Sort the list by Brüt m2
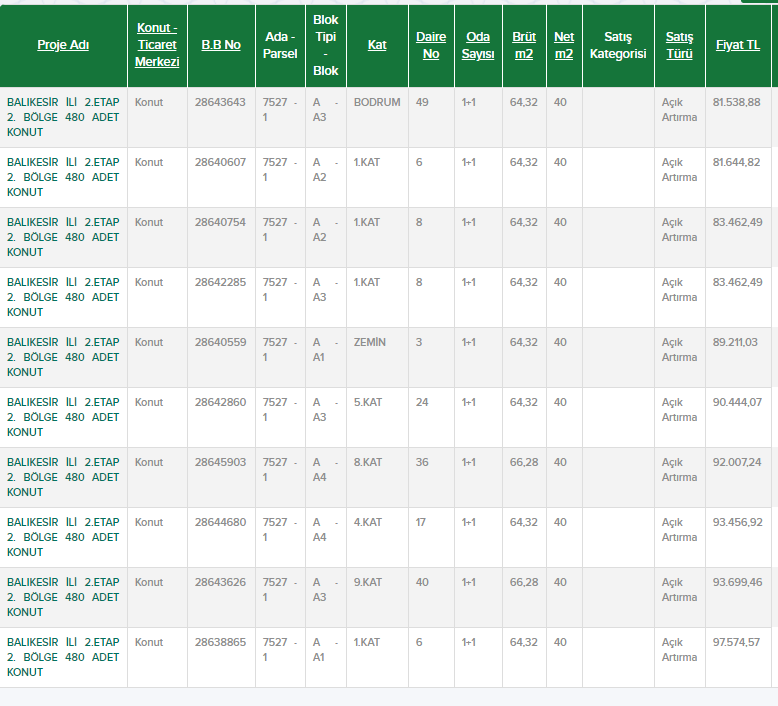Screen dimensions: 778x706 coord(524,45)
